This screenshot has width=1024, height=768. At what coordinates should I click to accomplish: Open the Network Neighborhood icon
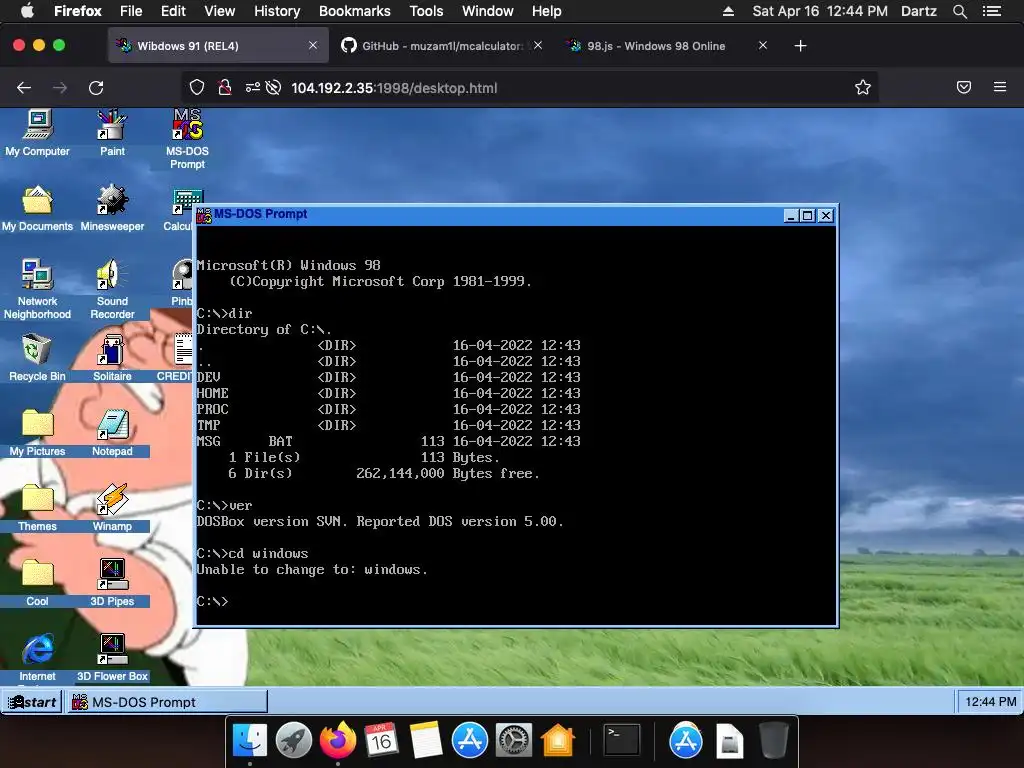pos(37,289)
